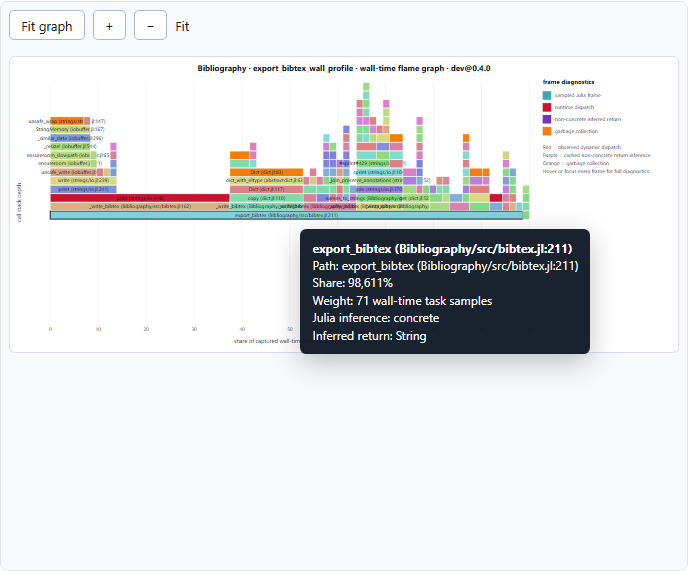Select the blue print (strings/io.jl:241) frame
This screenshot has height=571, width=688.
click(x=83, y=189)
